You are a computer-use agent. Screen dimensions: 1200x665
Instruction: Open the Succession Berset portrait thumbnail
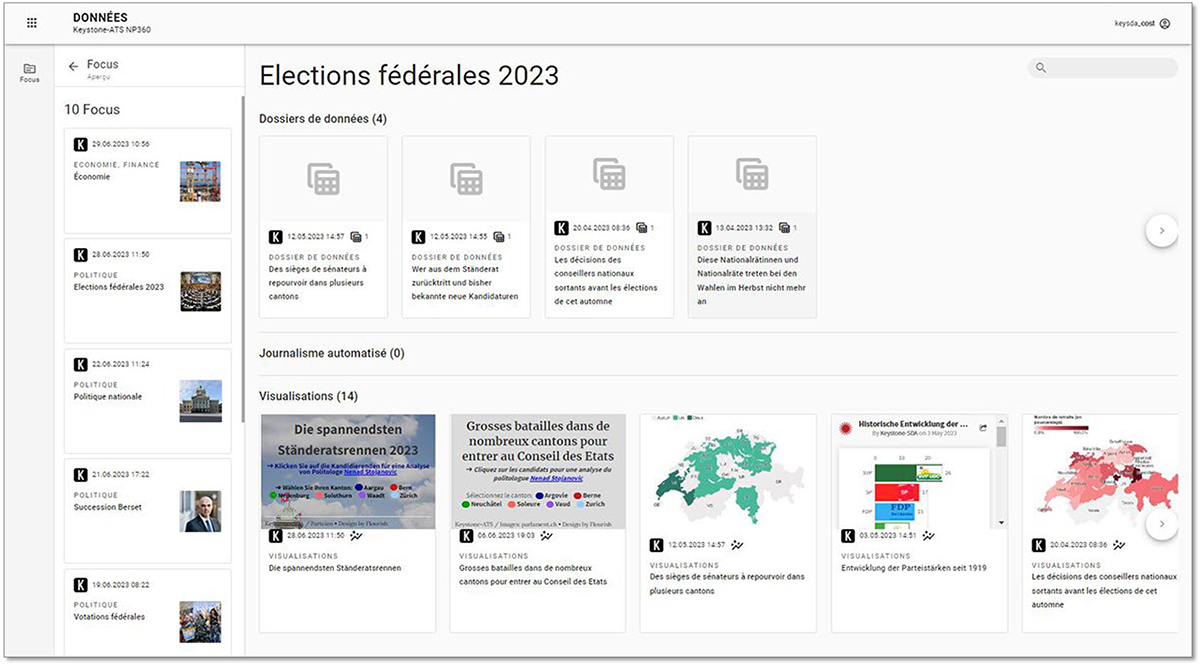click(200, 511)
